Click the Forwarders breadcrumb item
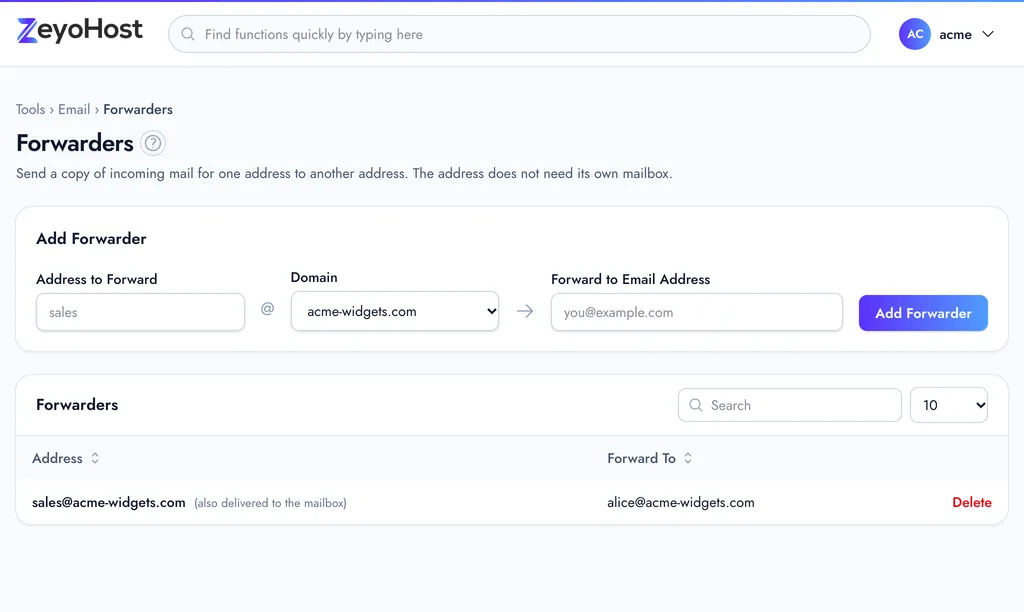Image resolution: width=1024 pixels, height=612 pixels. [x=138, y=109]
